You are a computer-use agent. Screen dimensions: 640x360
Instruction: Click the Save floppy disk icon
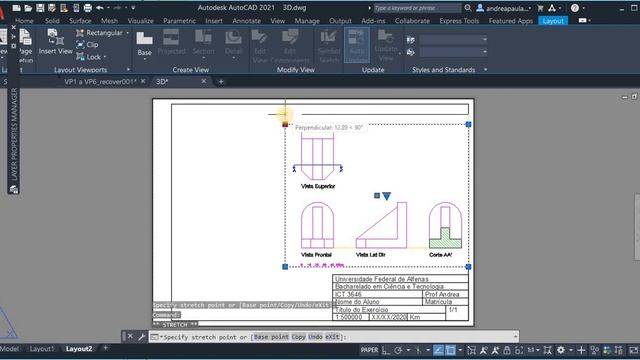40,8
